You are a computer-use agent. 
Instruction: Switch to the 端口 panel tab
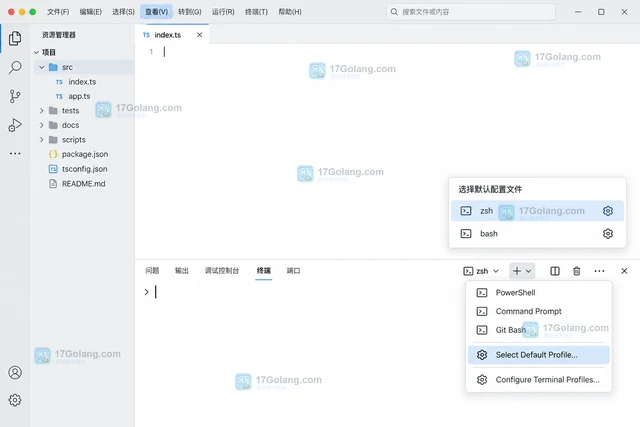293,271
